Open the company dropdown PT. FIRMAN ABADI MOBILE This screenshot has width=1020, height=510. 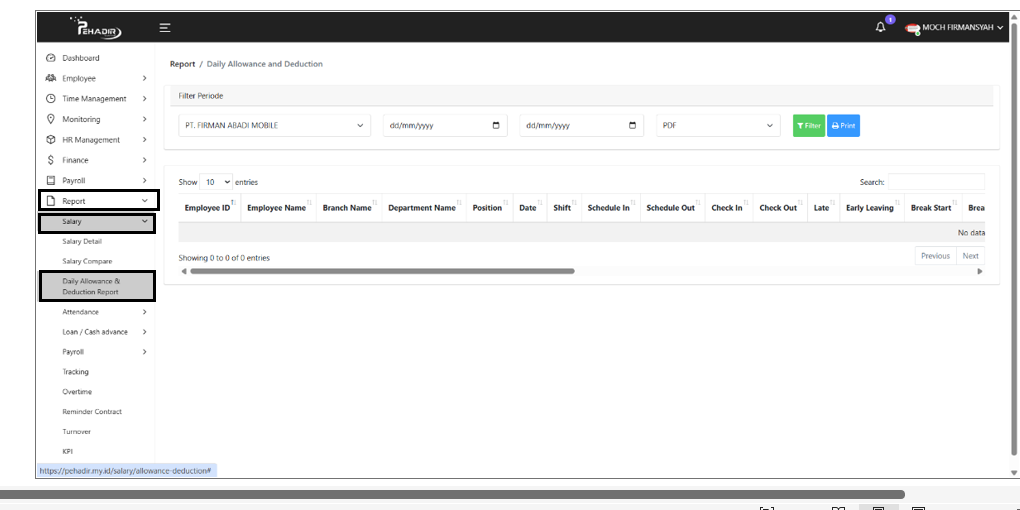coord(275,126)
